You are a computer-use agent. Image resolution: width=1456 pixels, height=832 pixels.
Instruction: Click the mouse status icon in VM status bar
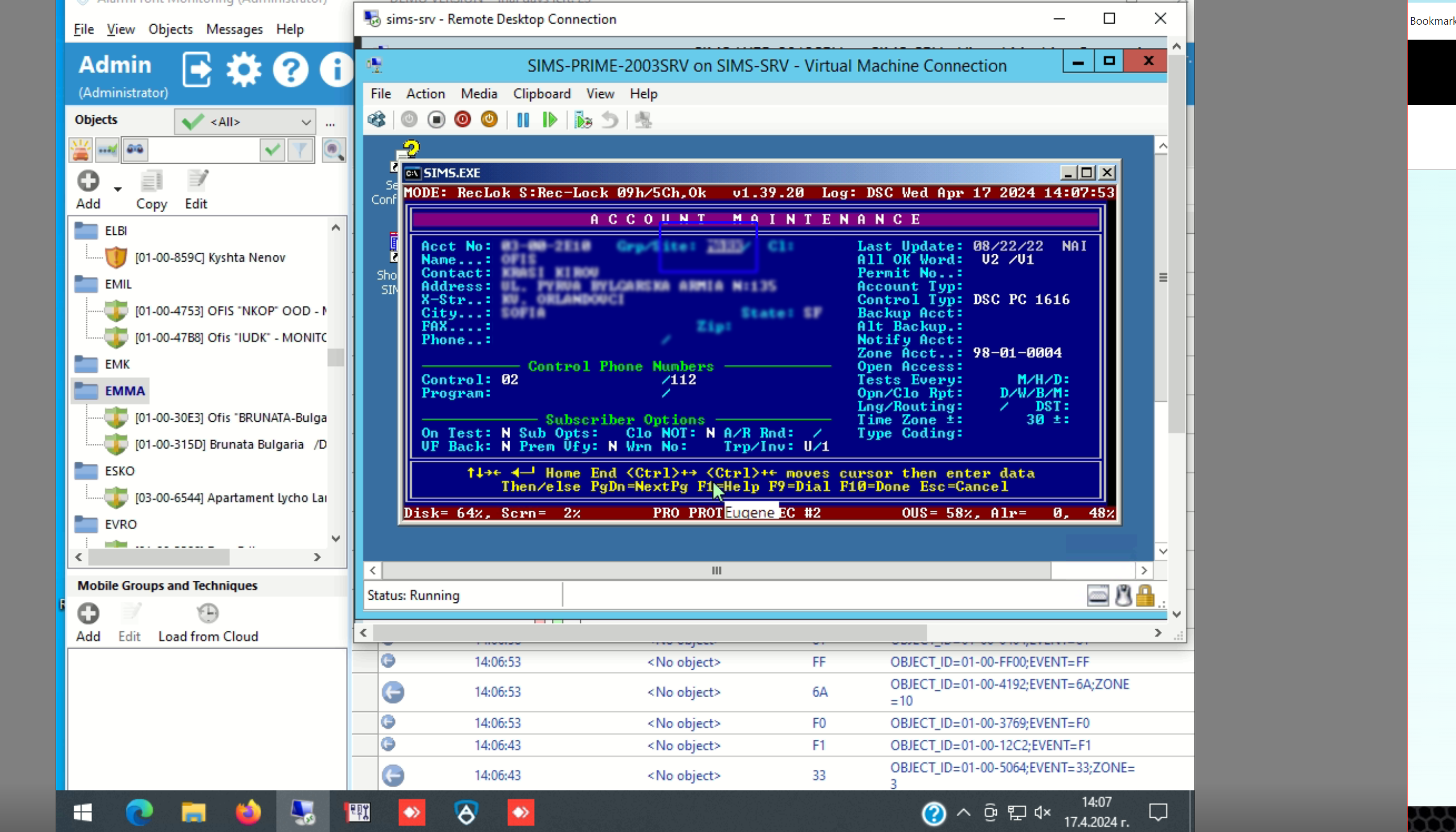click(1123, 596)
